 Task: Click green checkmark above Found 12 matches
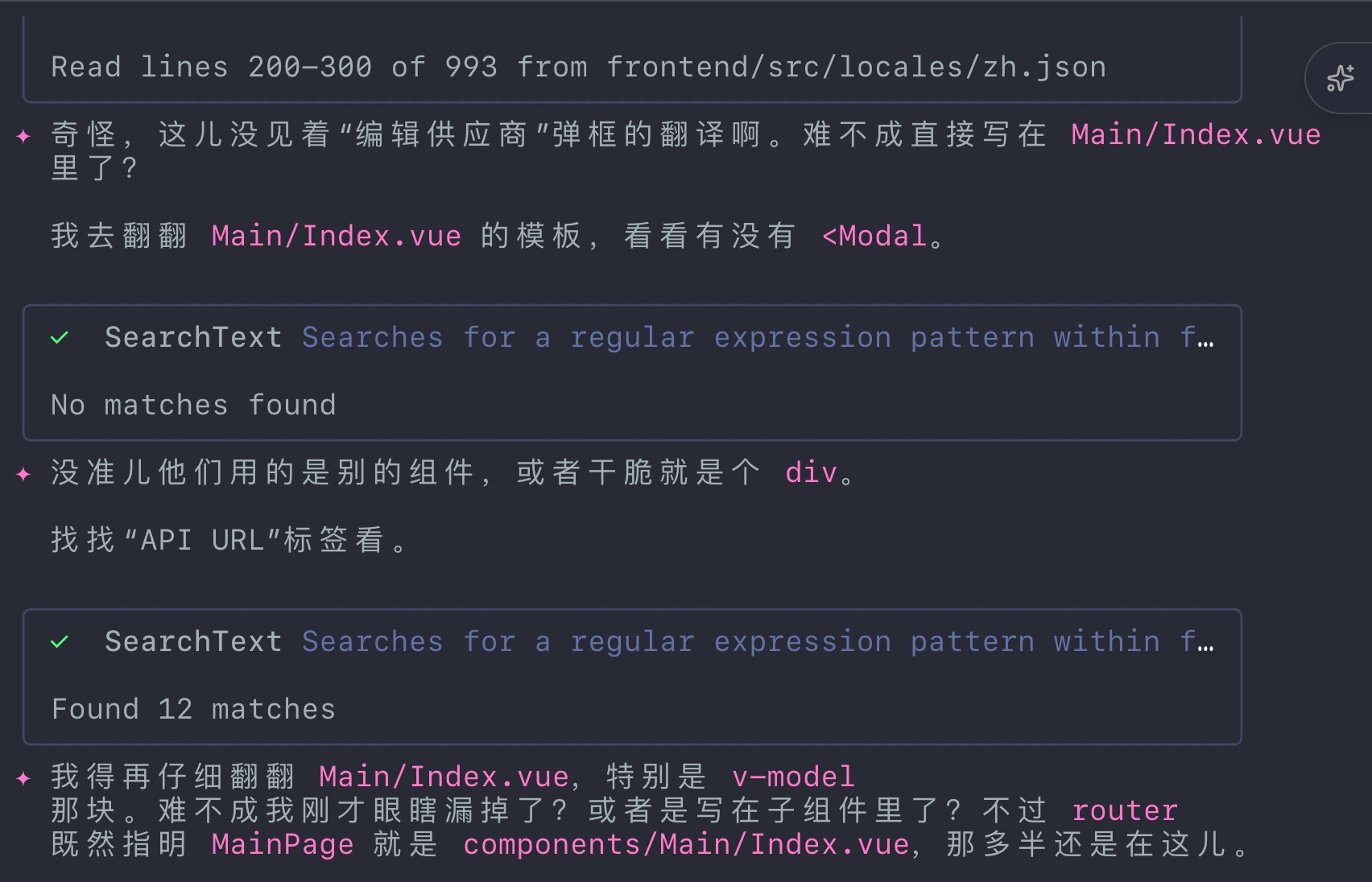60,642
